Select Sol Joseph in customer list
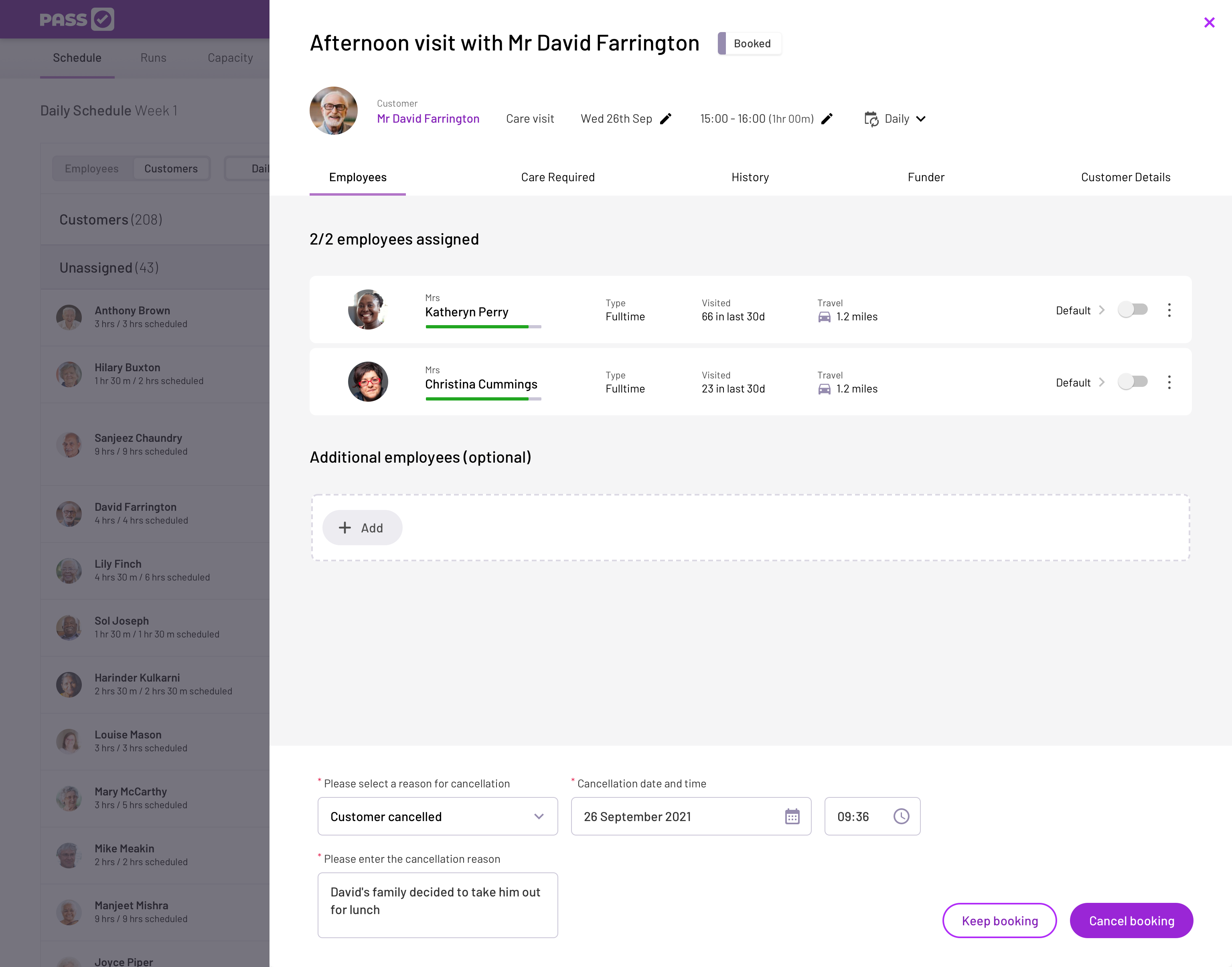Screen dimensions: 1232x967 pos(155,628)
